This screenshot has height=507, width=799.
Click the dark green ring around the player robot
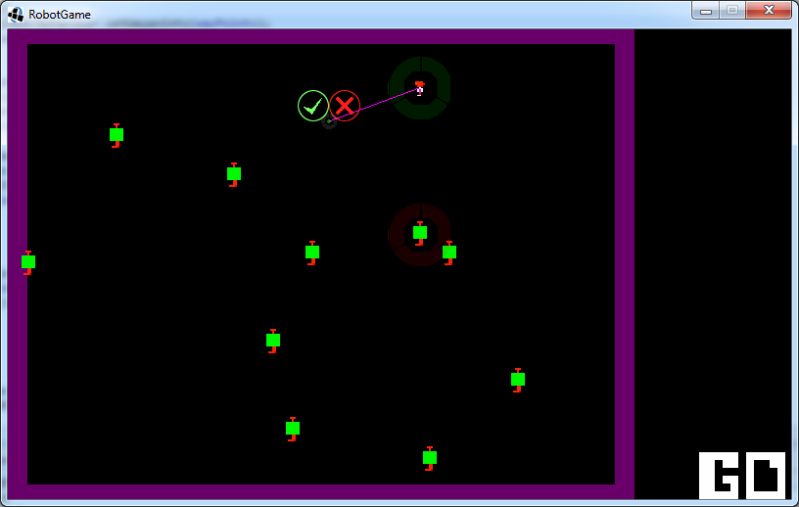coord(420,65)
